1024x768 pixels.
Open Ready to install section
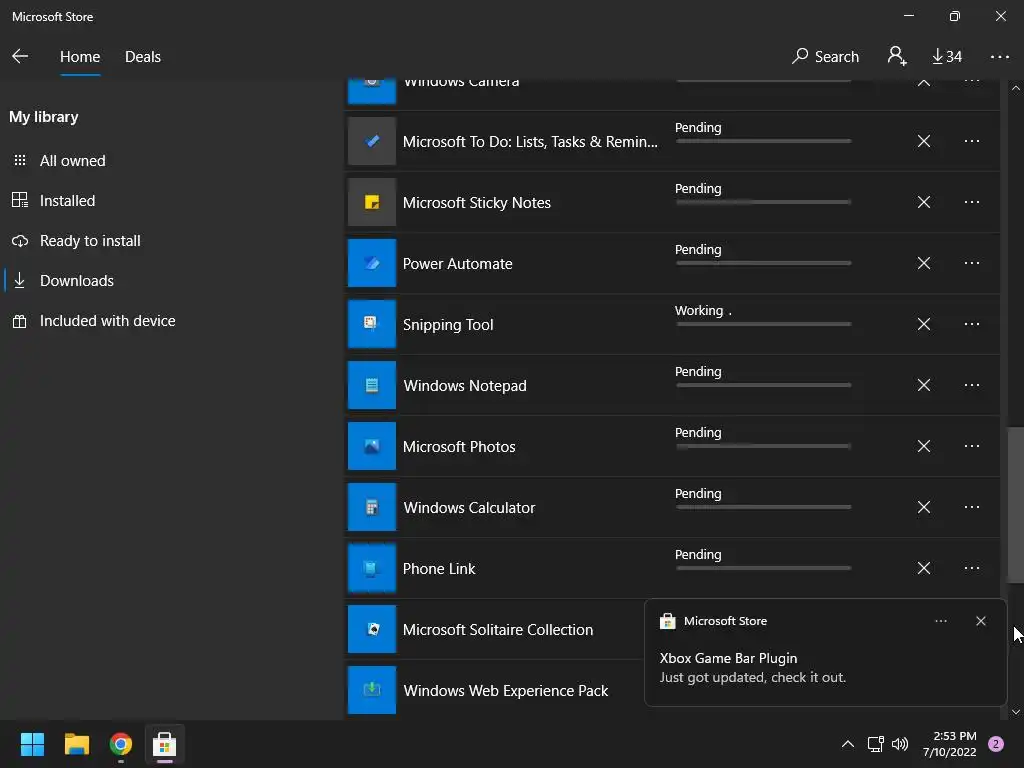coord(89,241)
